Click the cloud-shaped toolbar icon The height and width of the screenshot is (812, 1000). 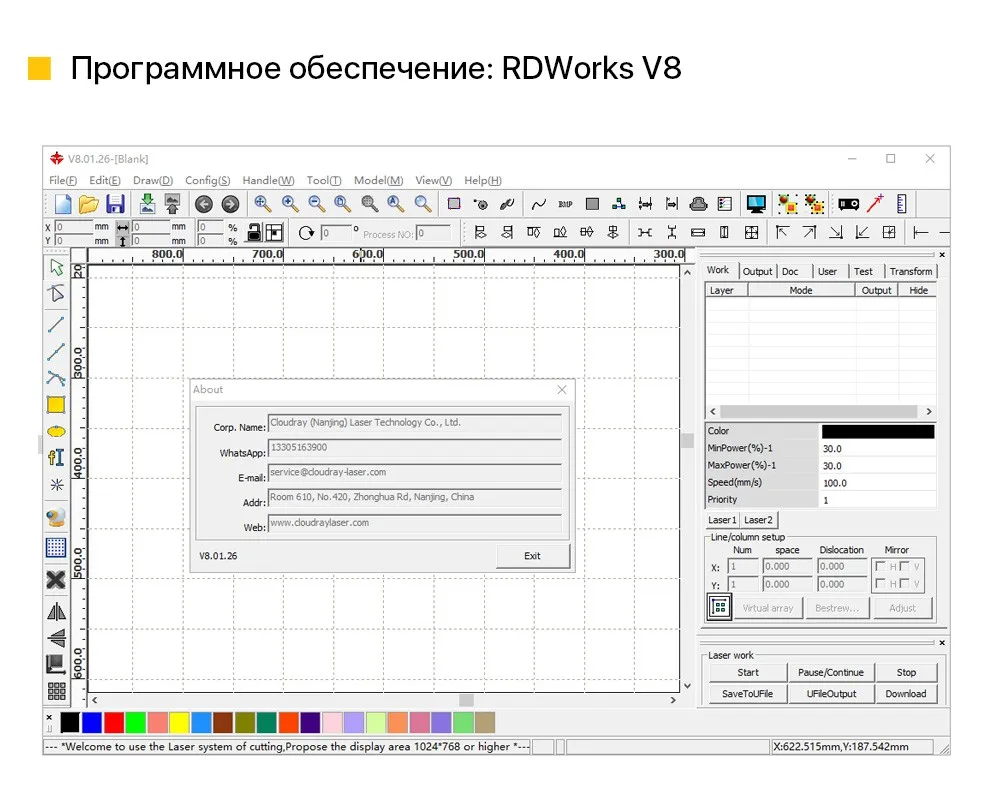pos(698,204)
